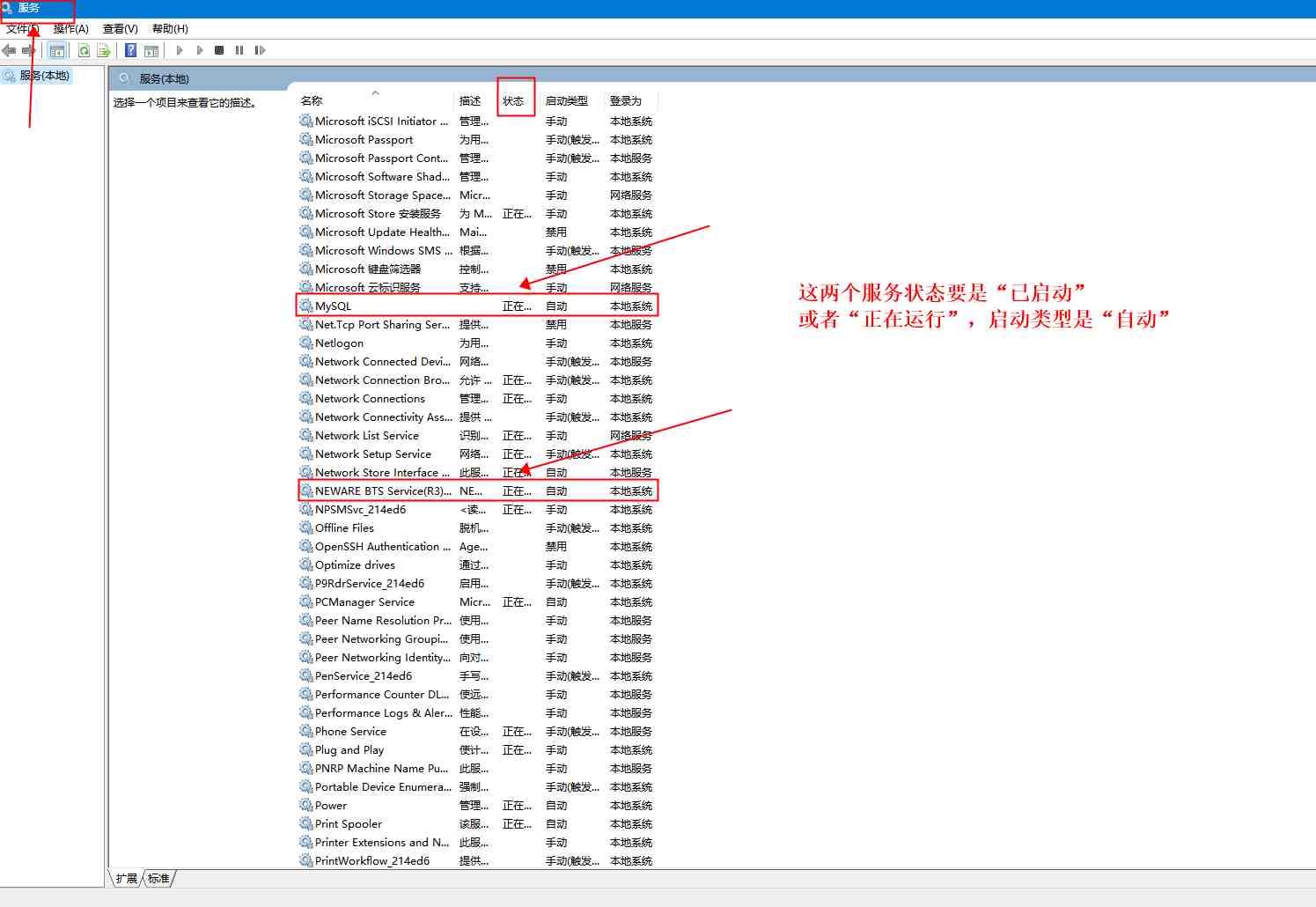Screen dimensions: 1316x907
Task: Select Net.Tcp Port Sharing Service row
Action: click(476, 324)
